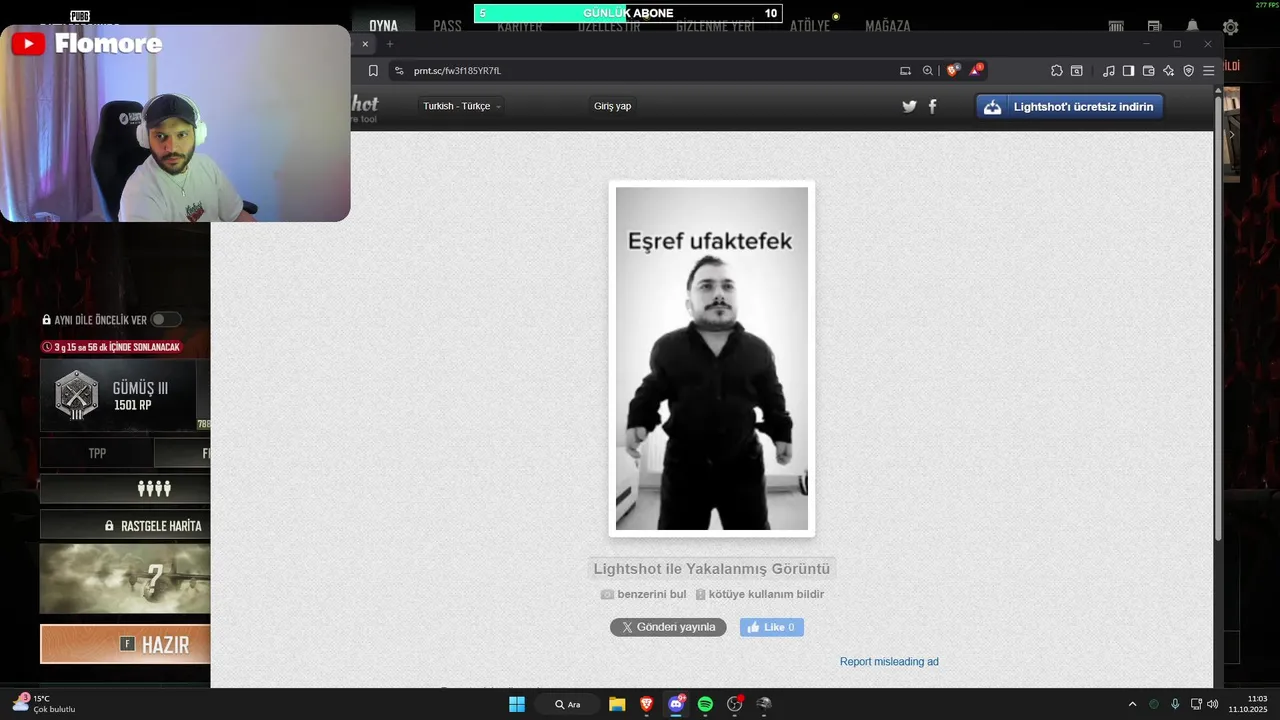
Task: Open the PUBG notifications bell
Action: pos(1193,26)
